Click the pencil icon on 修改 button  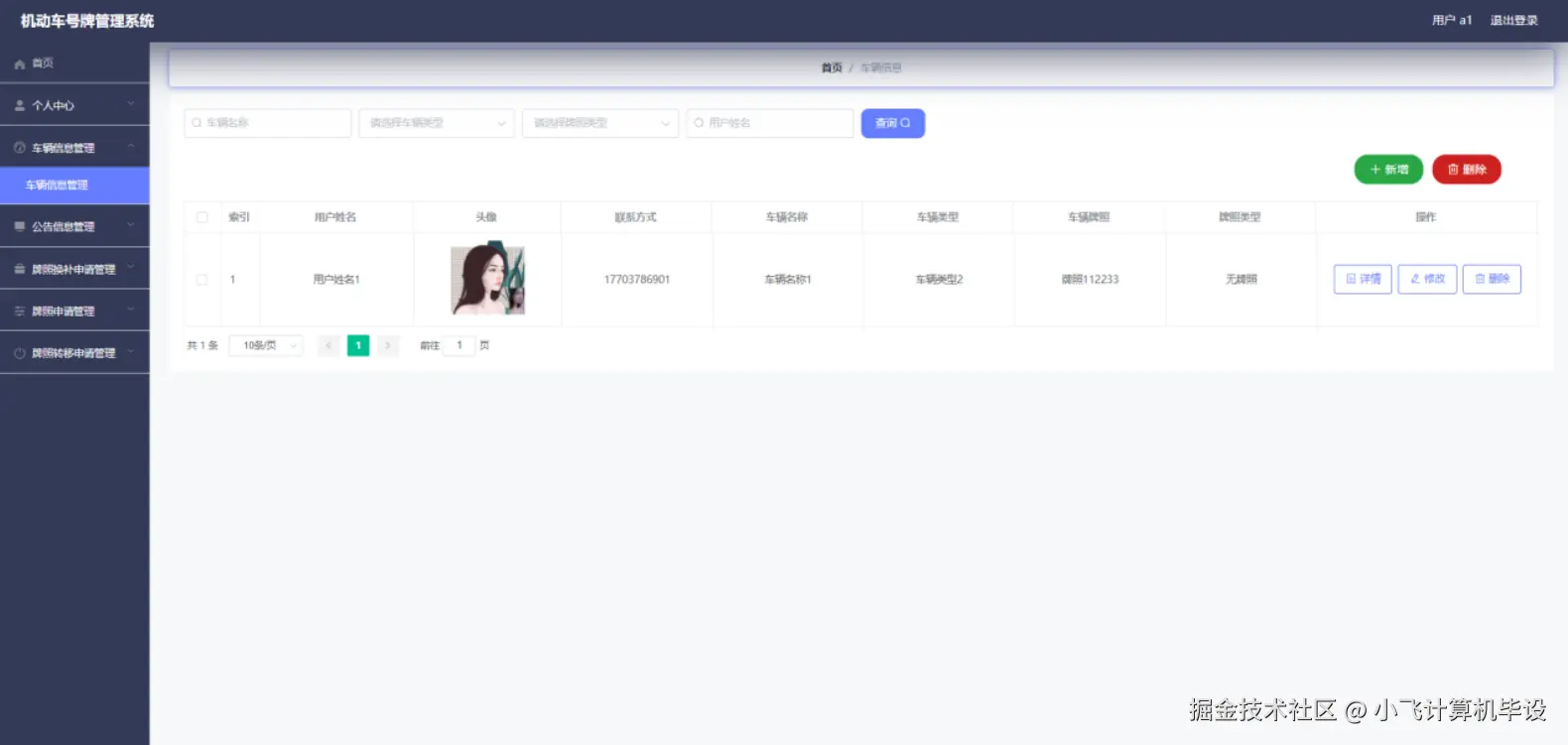1415,279
